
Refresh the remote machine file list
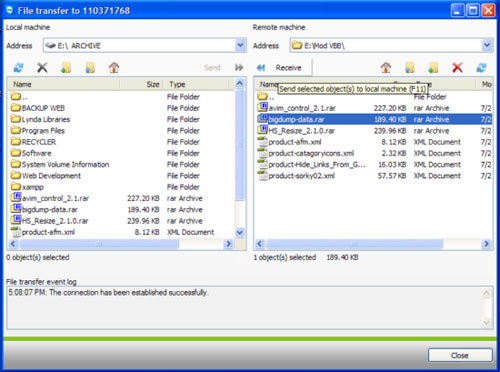pos(481,68)
